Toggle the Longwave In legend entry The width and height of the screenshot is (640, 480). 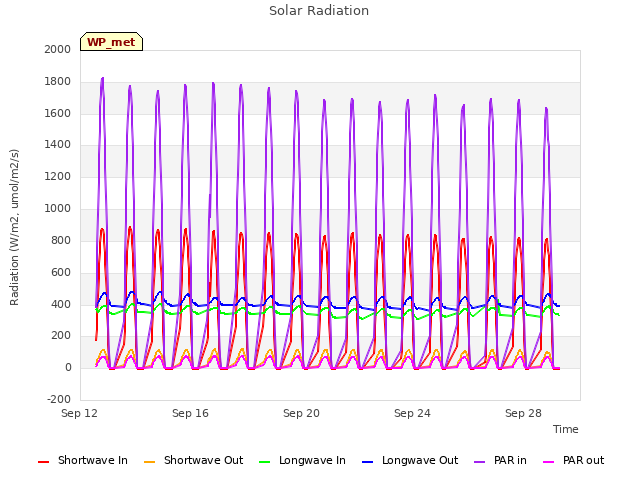(x=302, y=460)
